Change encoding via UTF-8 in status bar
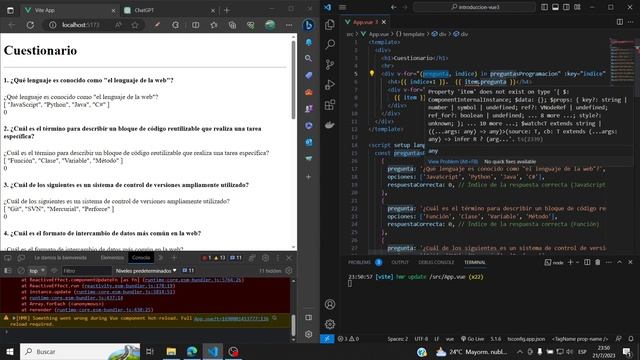The image size is (640, 360). pyautogui.click(x=421, y=339)
